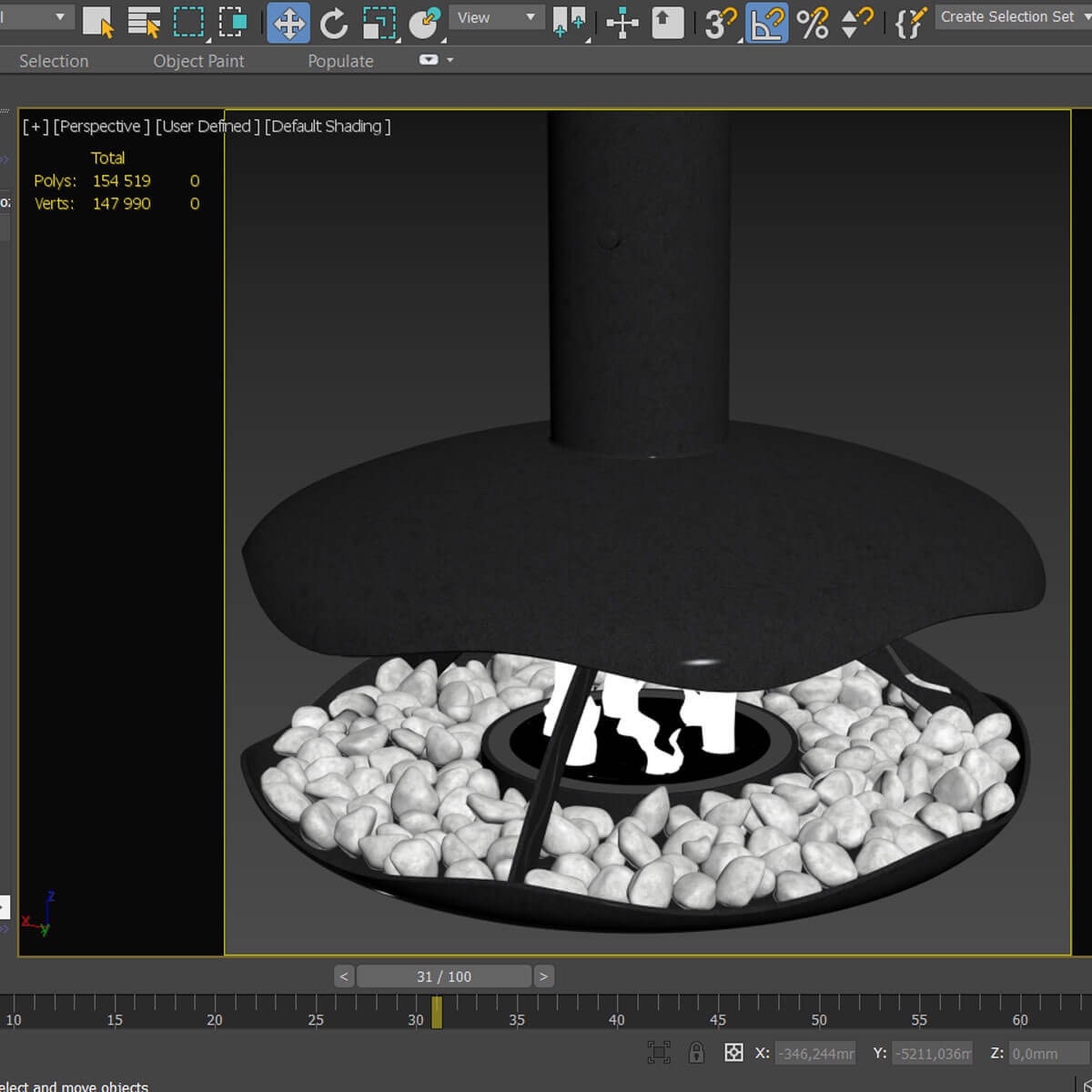Screen dimensions: 1092x1092
Task: Activate the Select and Rotate tool
Action: point(334,23)
